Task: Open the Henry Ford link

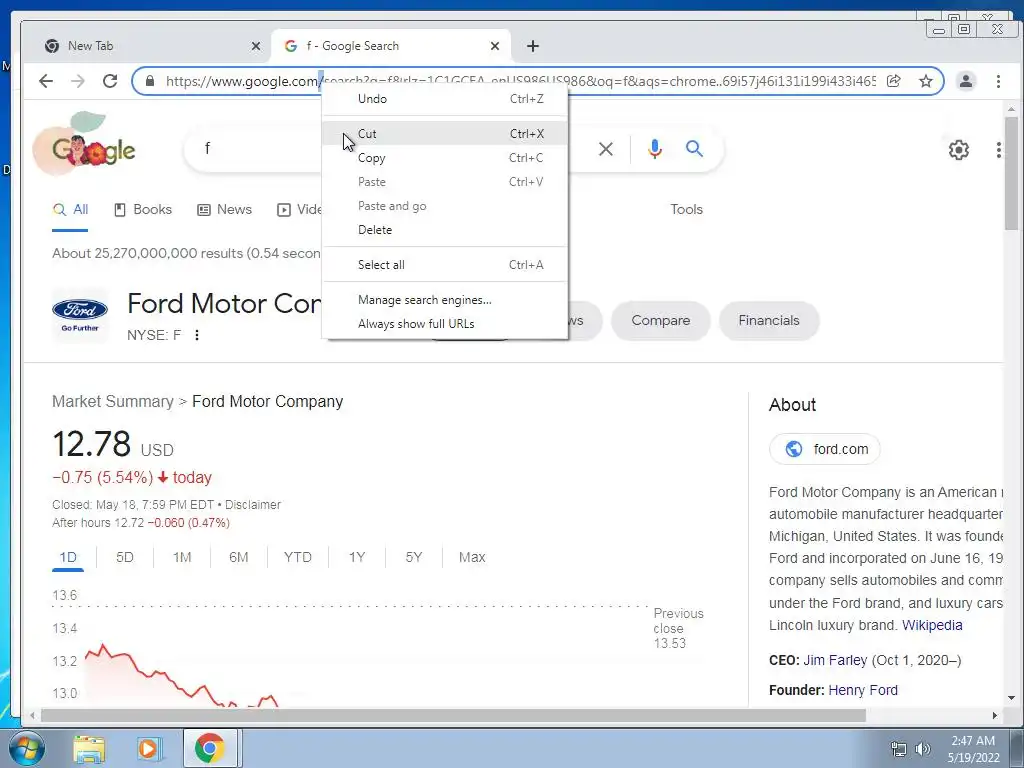Action: pos(863,690)
